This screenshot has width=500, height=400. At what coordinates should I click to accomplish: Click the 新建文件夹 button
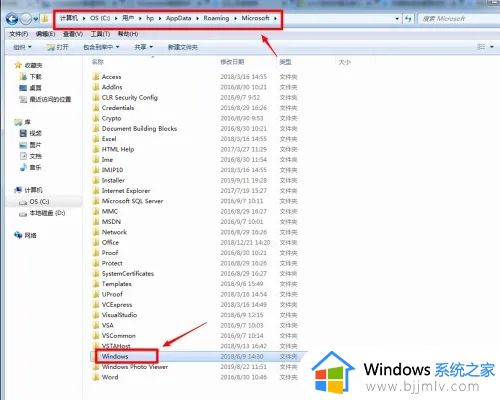click(183, 47)
